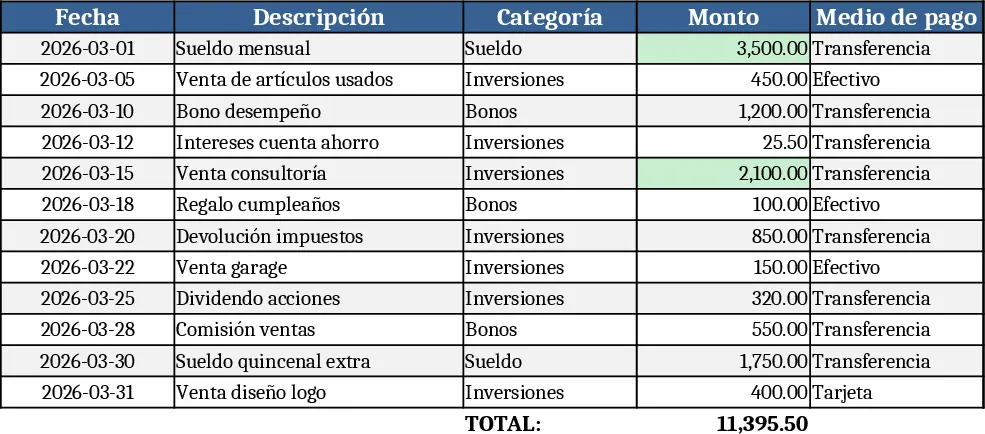Select the Regalo cumpleaños cell
985x434 pixels.
tap(318, 205)
